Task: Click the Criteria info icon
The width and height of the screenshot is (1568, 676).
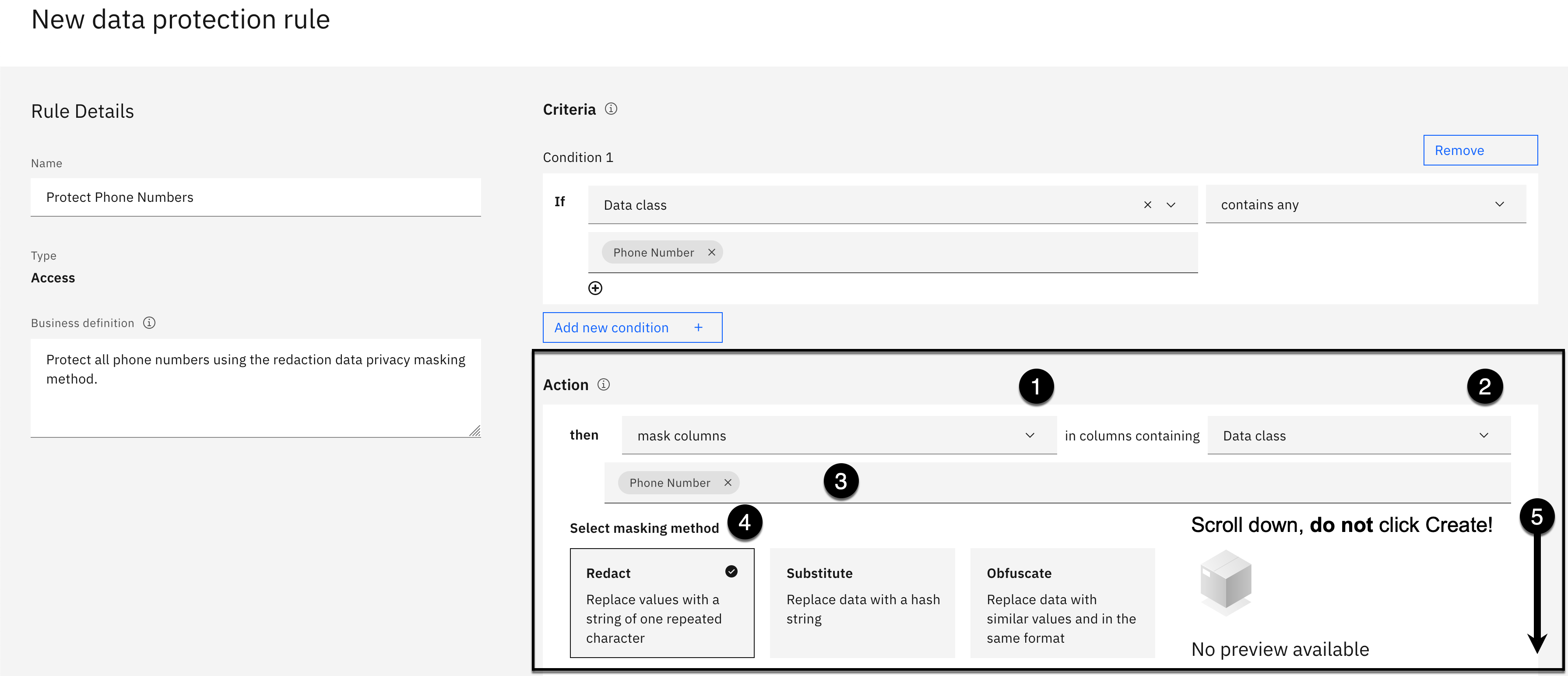Action: pos(611,109)
